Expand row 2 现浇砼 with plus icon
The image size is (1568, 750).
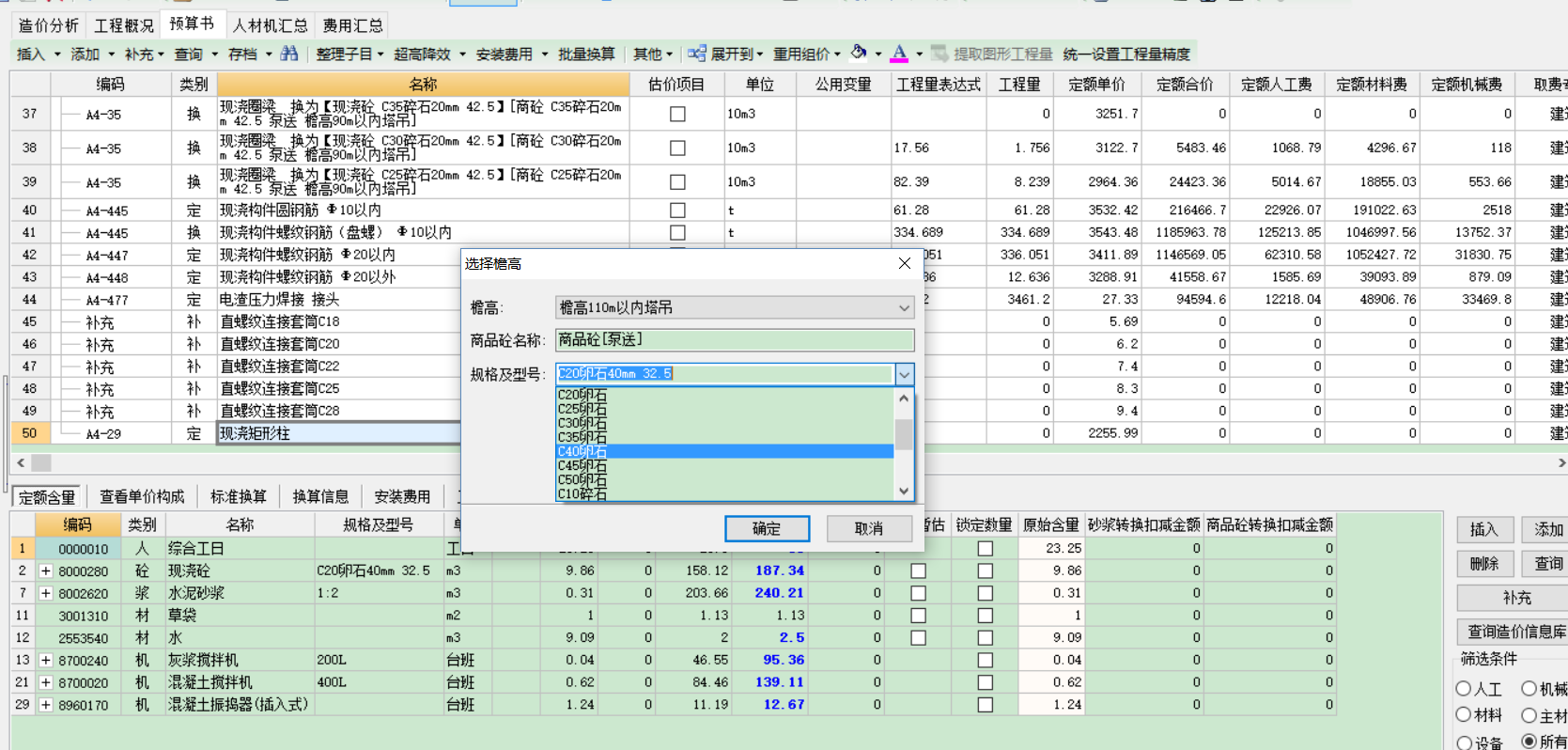pyautogui.click(x=45, y=570)
